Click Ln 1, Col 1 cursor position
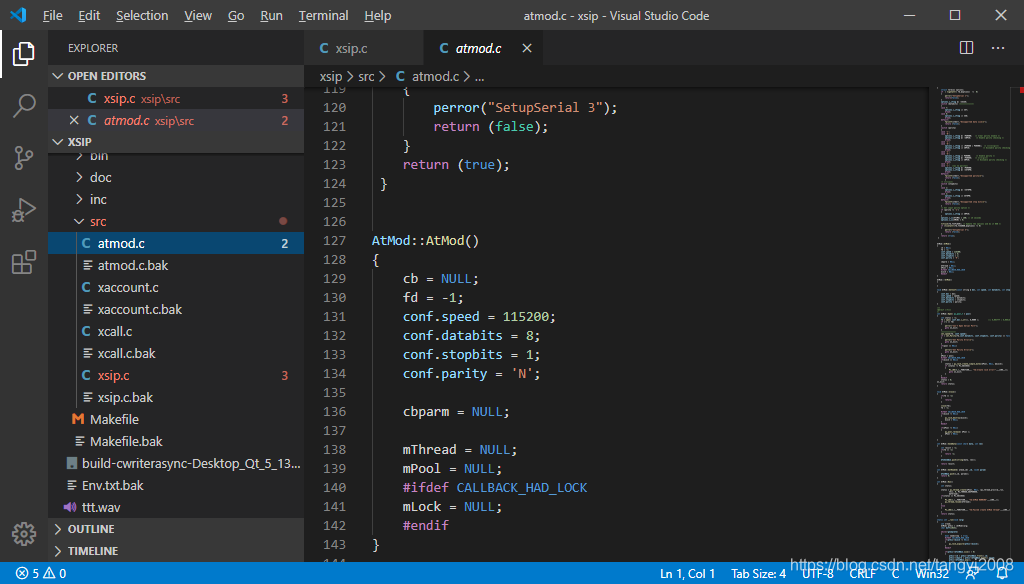Screen dimensions: 1024x584 [x=687, y=574]
